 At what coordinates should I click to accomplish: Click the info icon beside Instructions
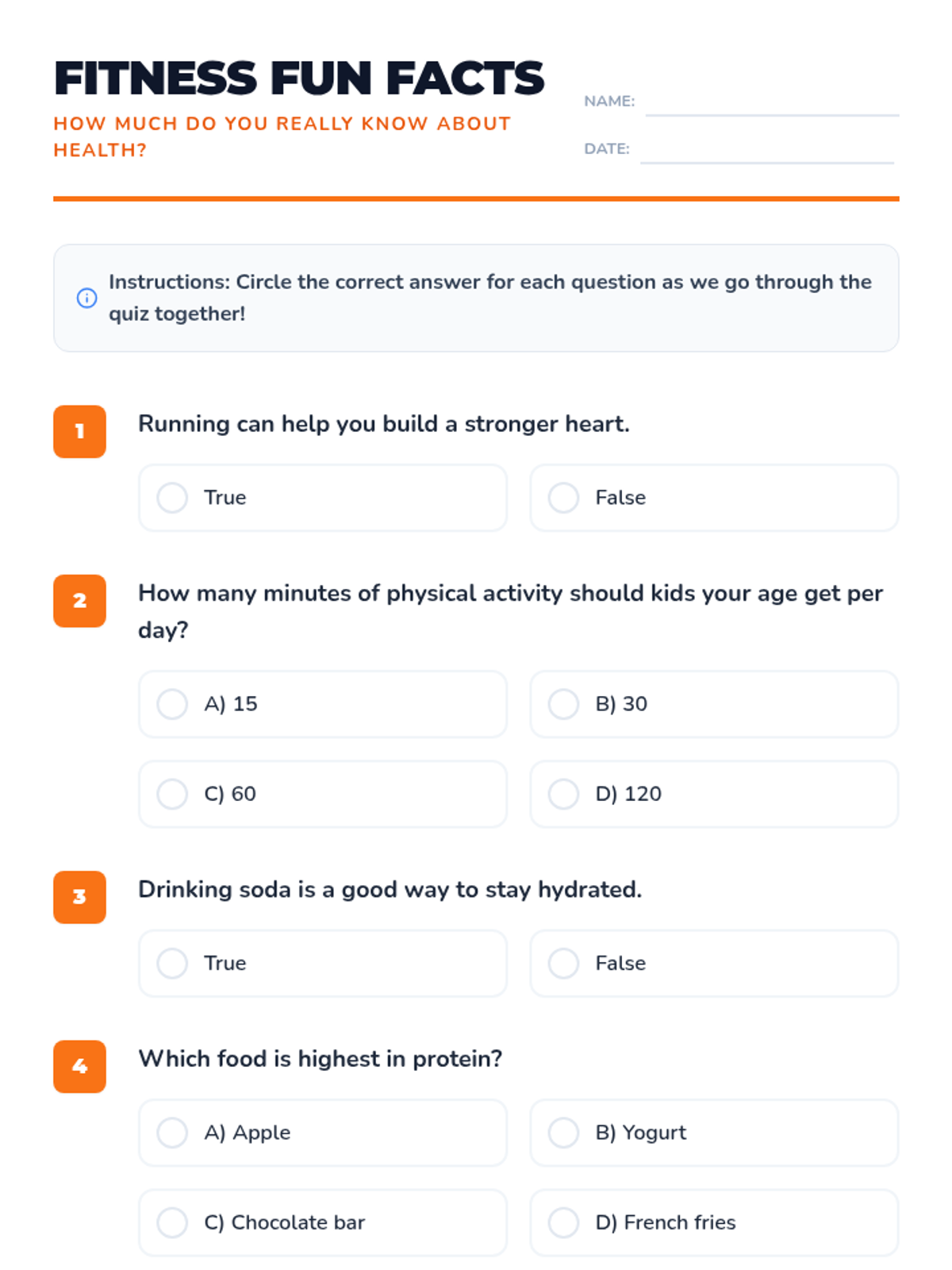[86, 298]
